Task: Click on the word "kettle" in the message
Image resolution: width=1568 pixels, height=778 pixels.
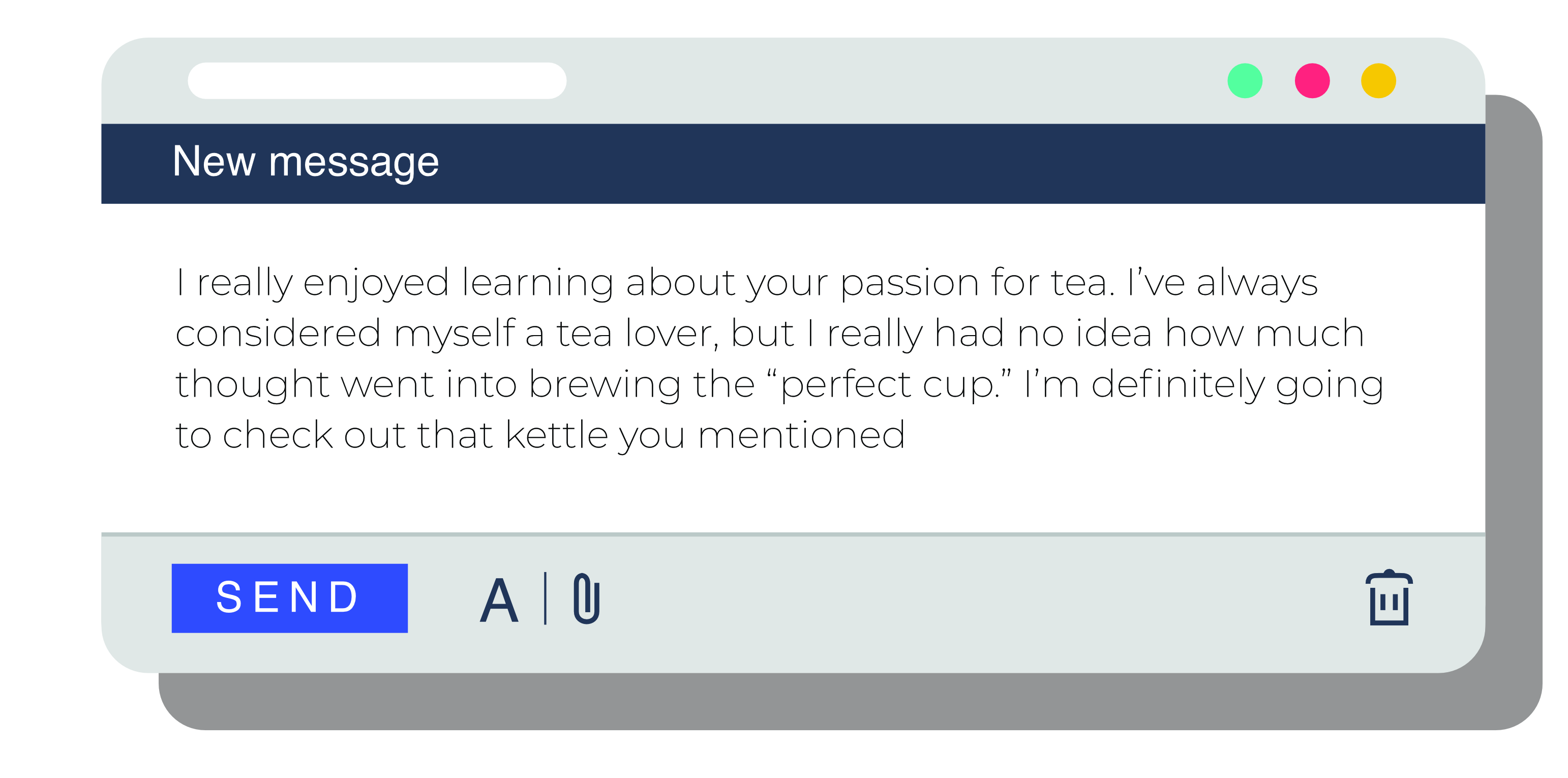Action: coord(556,435)
